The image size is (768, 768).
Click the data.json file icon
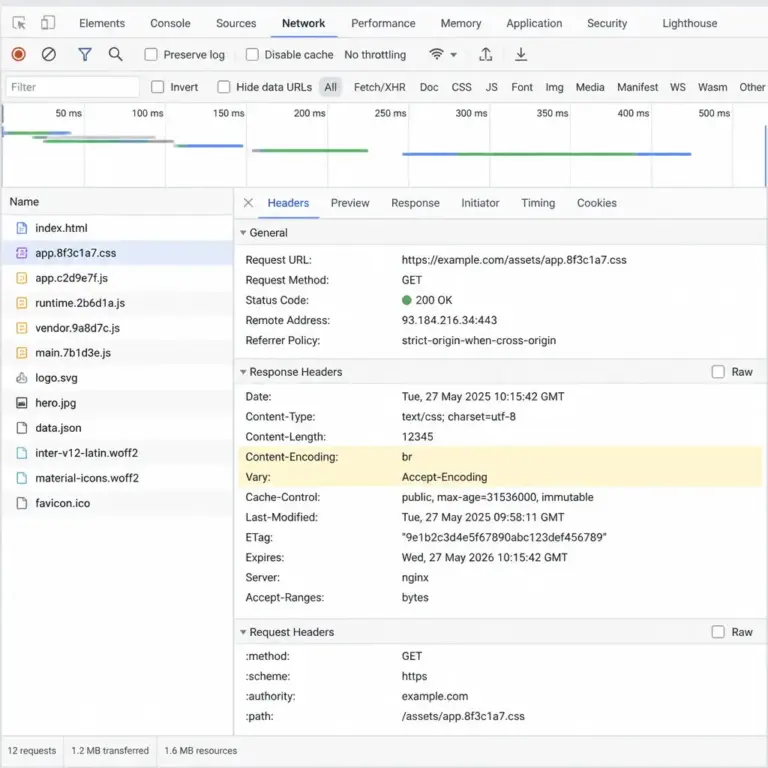[22, 428]
